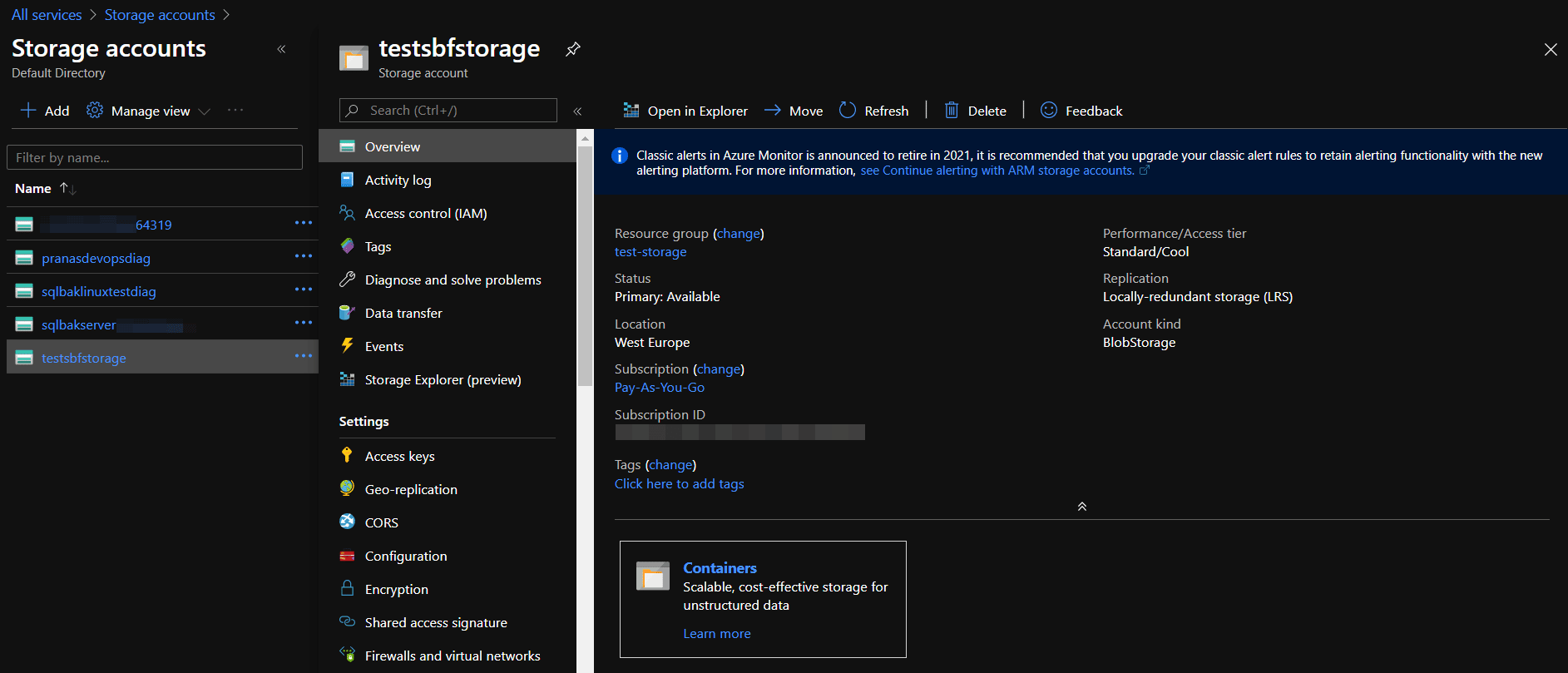1568x673 pixels.
Task: Click the Firewalls and virtual networks icon
Action: click(x=348, y=655)
